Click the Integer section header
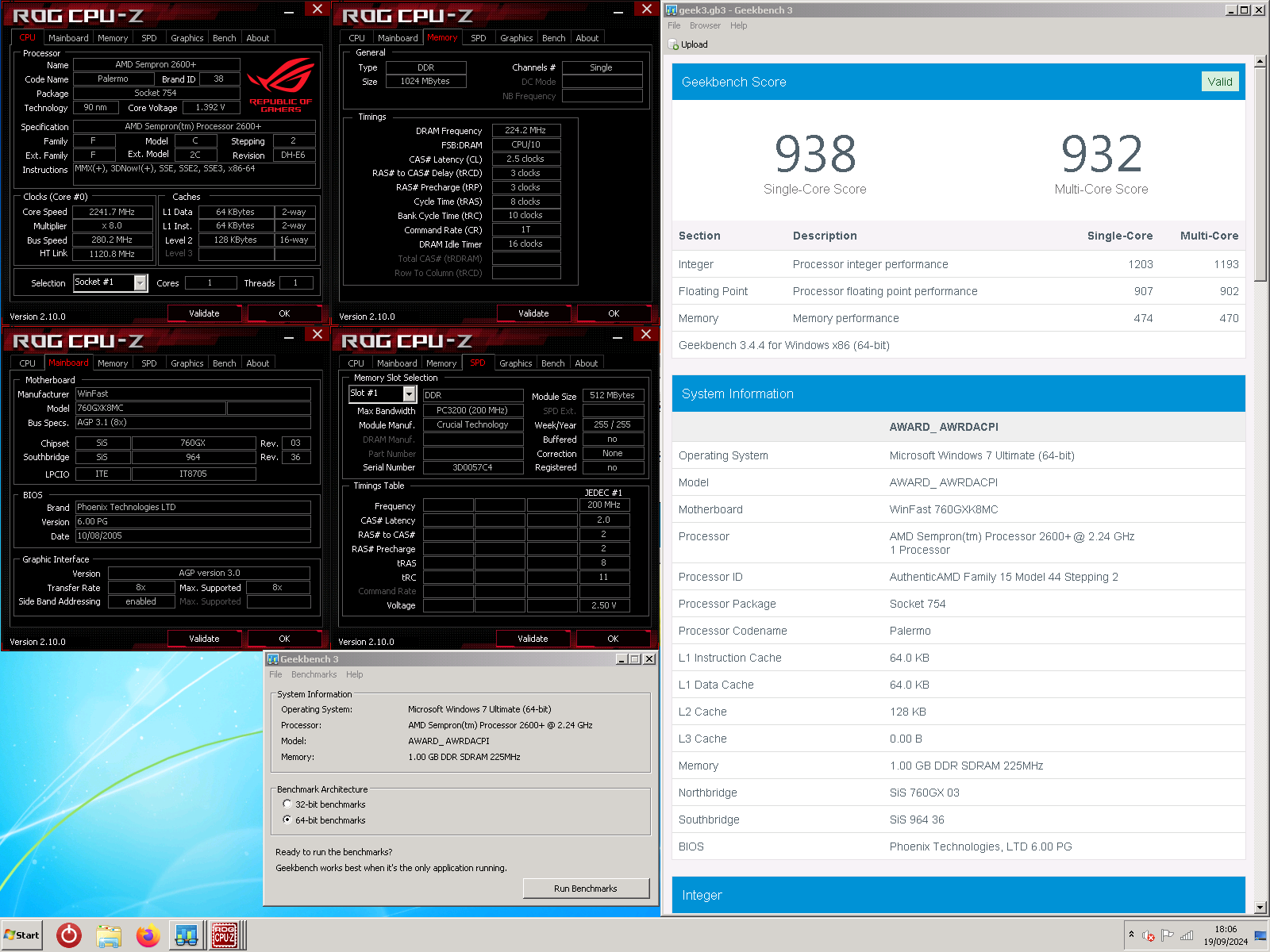Screen dimensions: 1270x952 (959, 895)
